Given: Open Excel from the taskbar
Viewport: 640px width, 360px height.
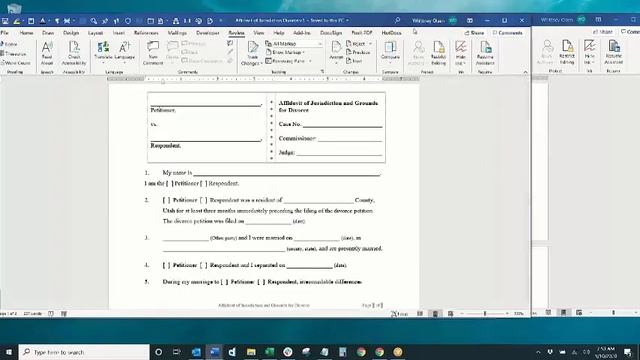Looking at the screenshot, I should point(269,352).
